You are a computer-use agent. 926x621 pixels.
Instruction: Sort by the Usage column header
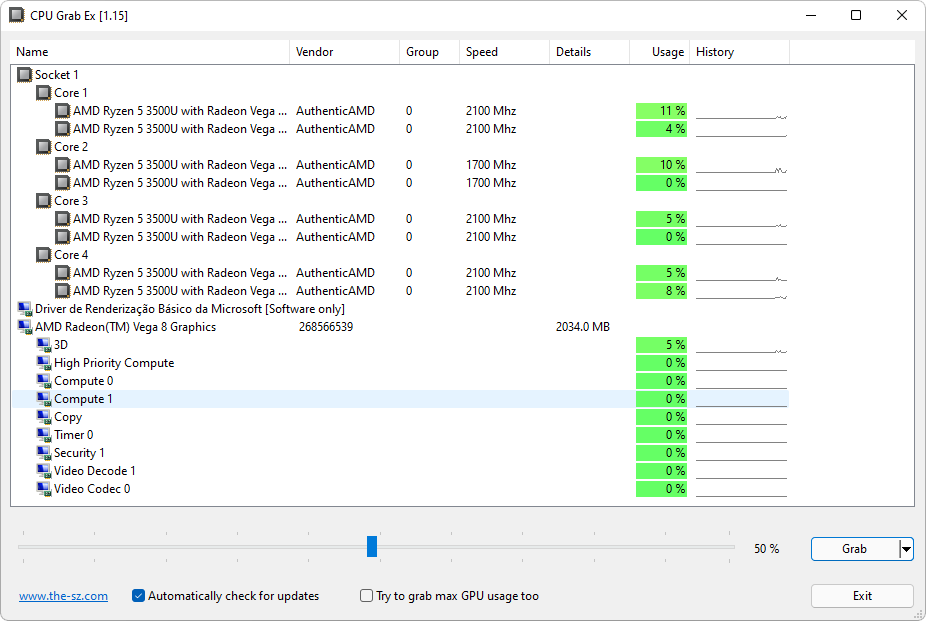[660, 52]
